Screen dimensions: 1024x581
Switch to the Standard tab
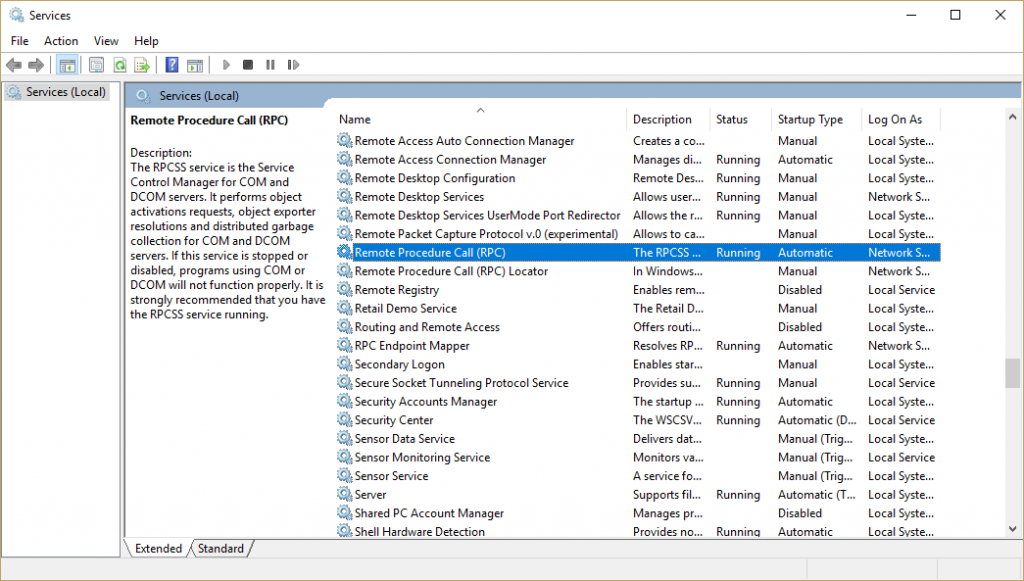pyautogui.click(x=221, y=548)
